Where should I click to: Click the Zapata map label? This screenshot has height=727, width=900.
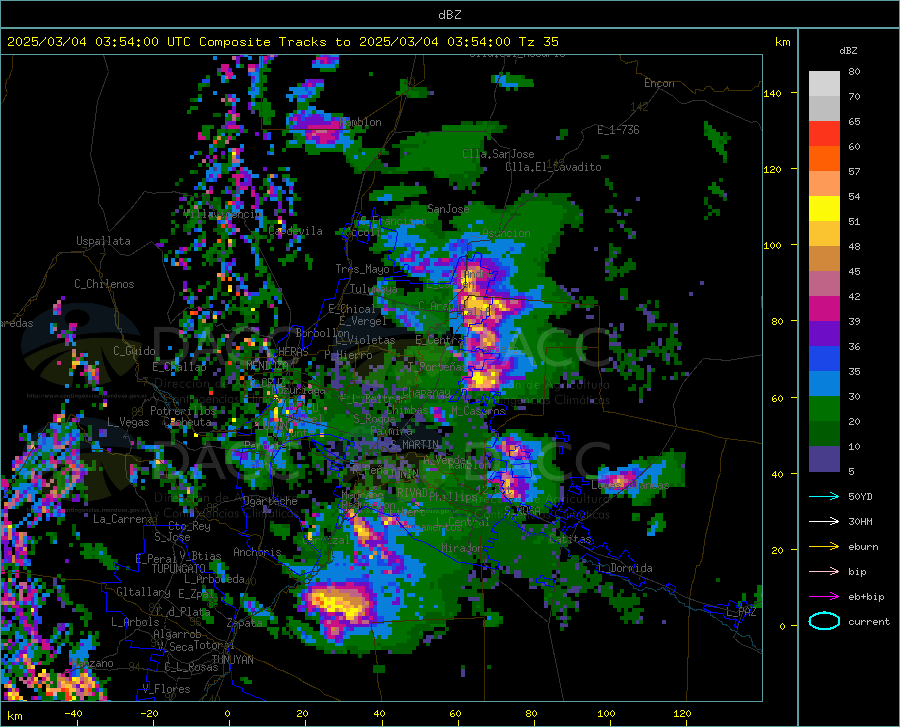point(244,623)
